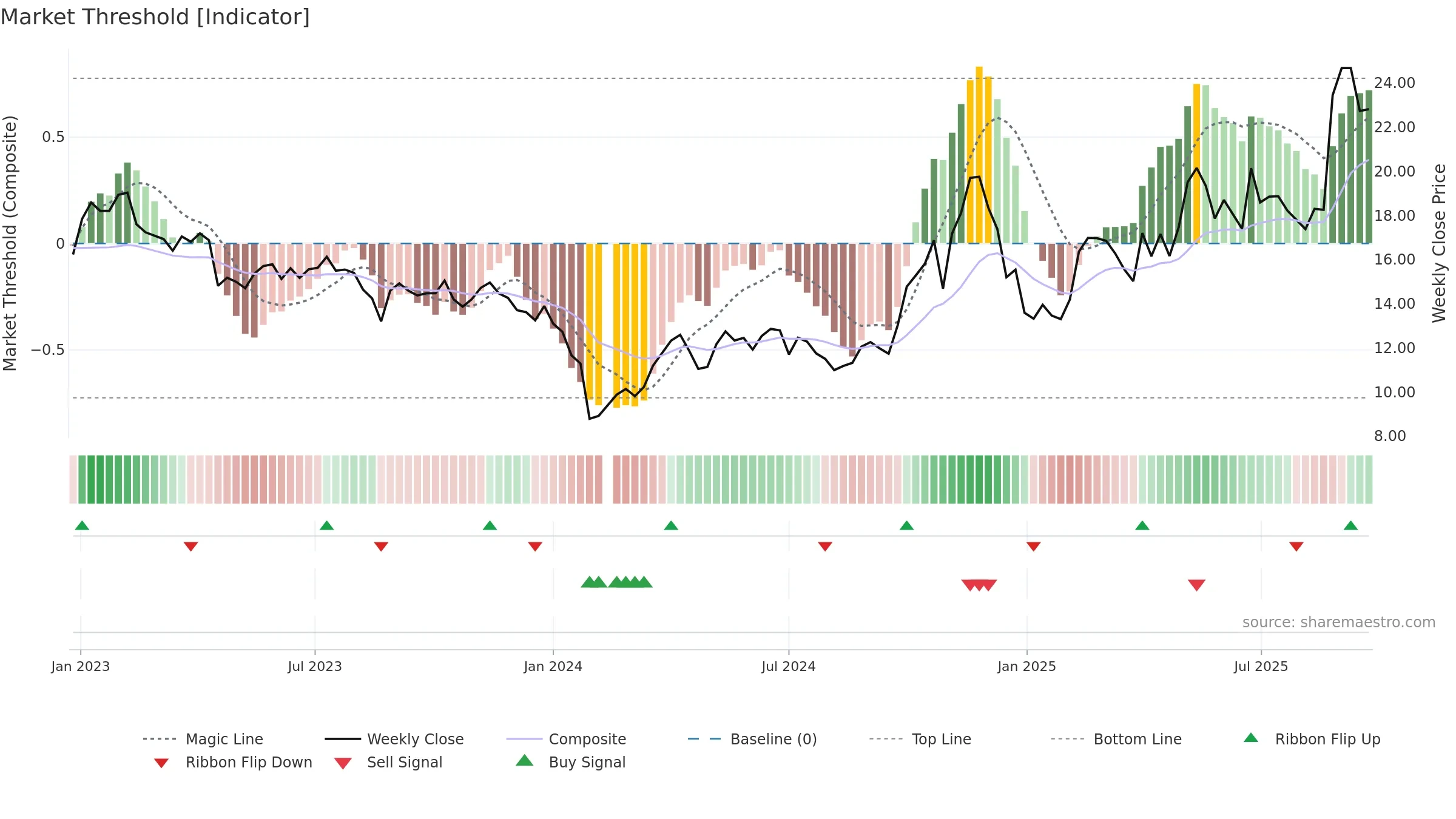Viewport: 1456px width, 819px height.
Task: Toggle the Baseline (0) legend entry
Action: (x=752, y=739)
